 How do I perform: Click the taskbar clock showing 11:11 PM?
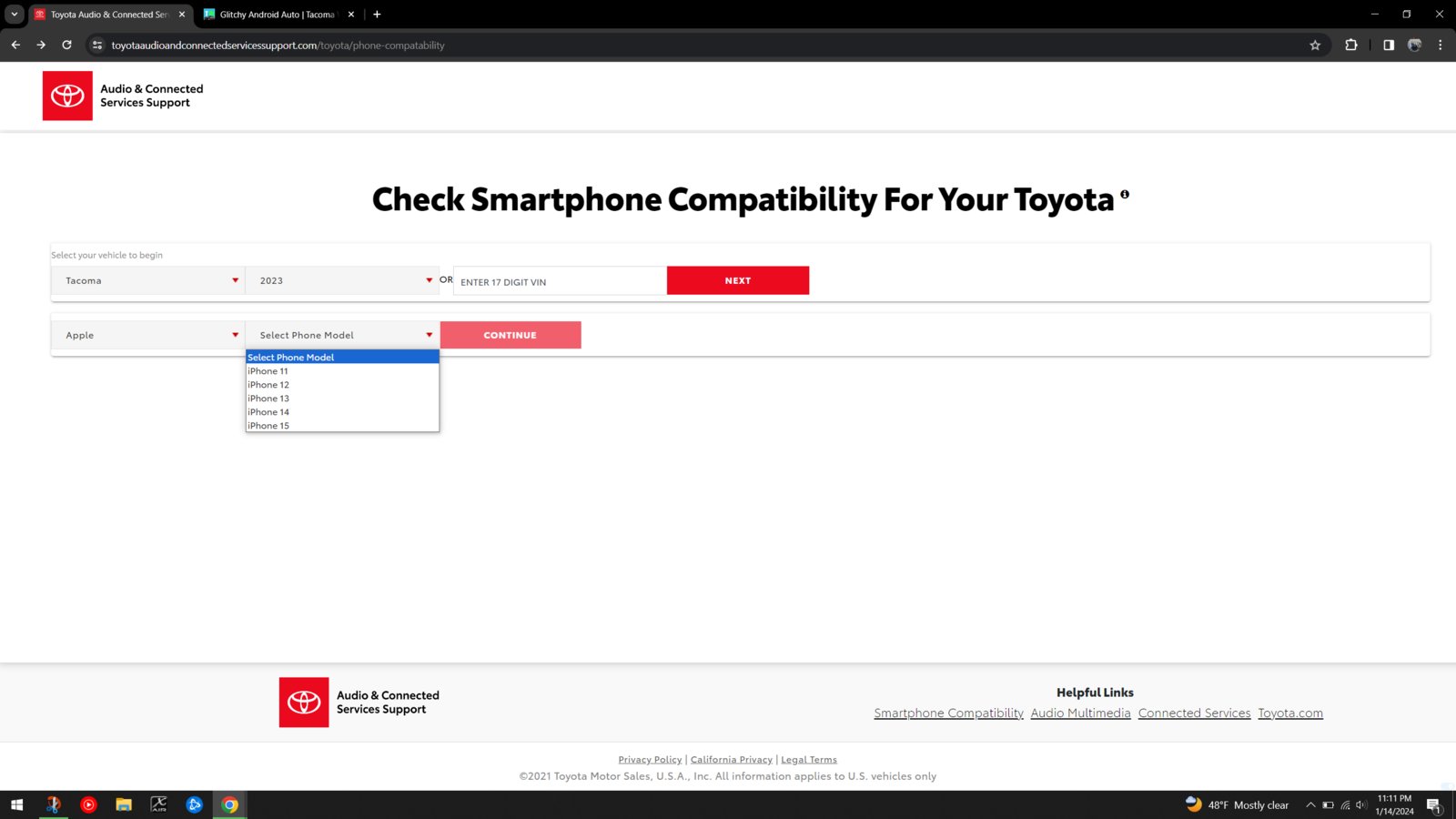(x=1394, y=805)
